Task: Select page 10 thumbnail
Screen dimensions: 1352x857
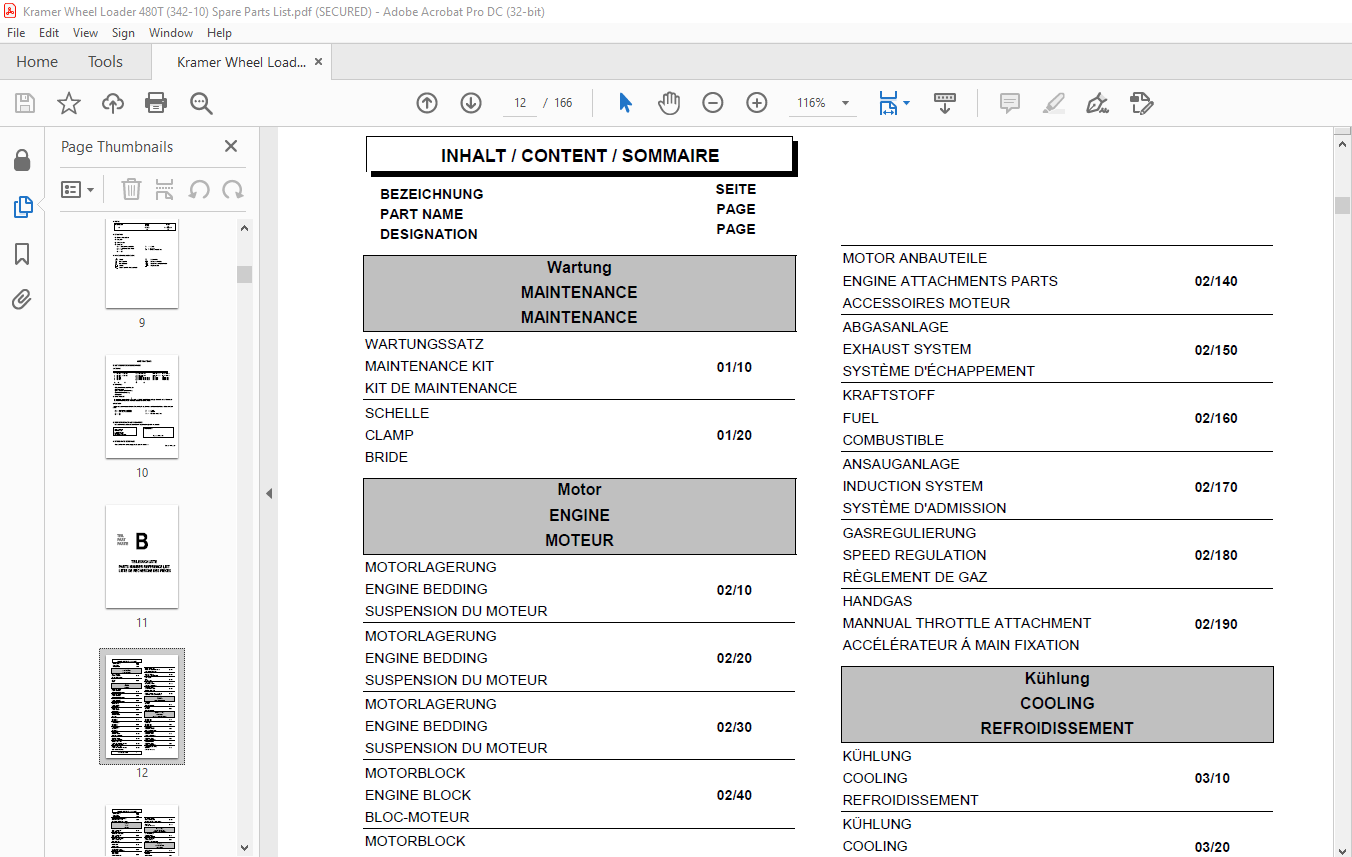Action: pos(142,406)
